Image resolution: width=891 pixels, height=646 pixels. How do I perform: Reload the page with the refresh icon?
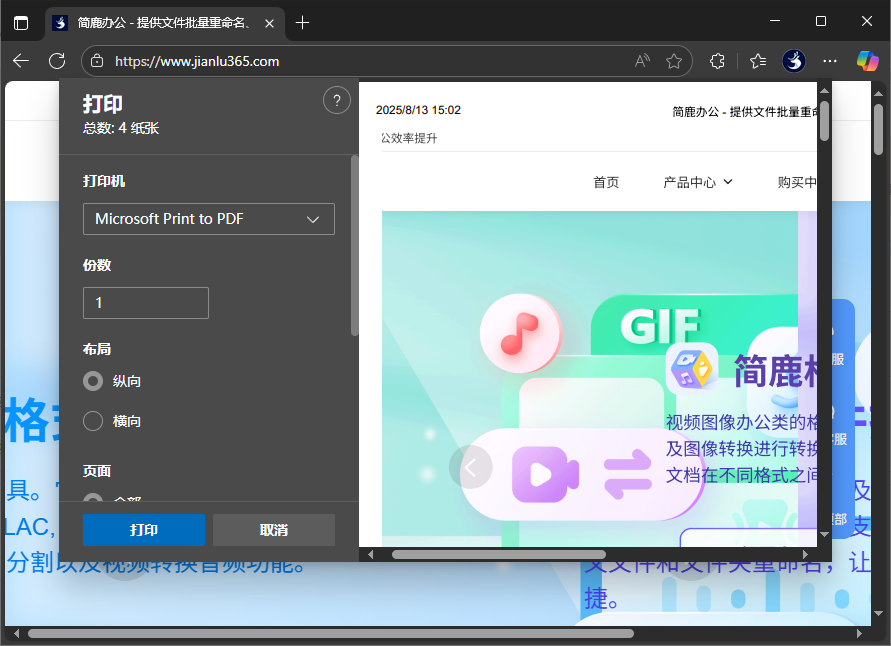[x=57, y=61]
